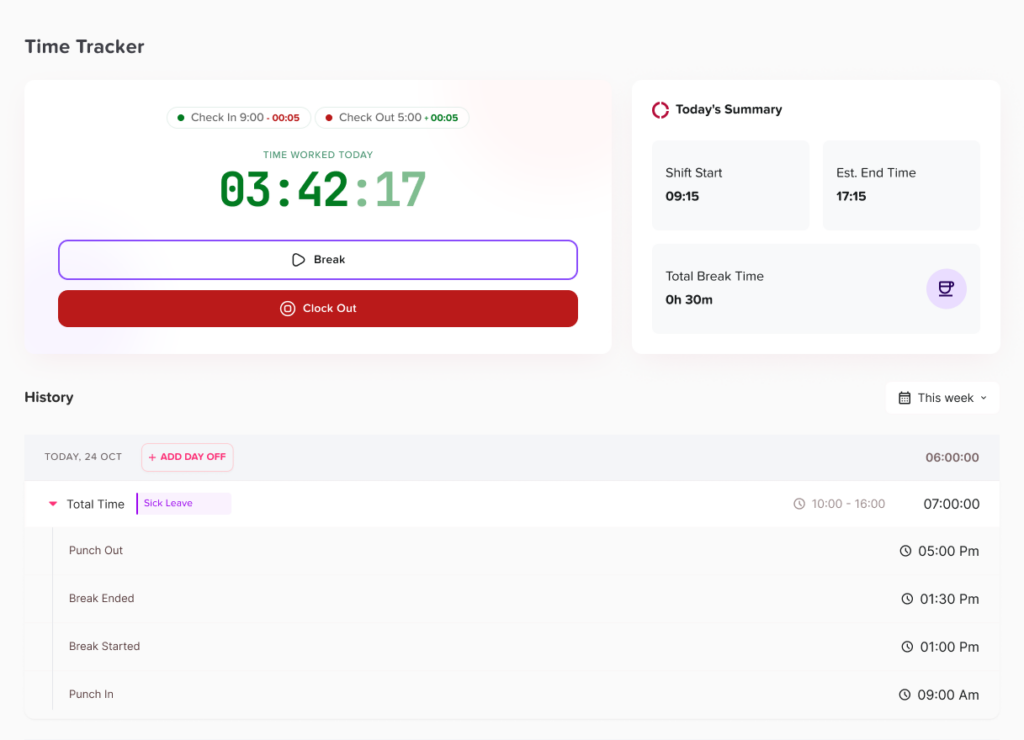Image resolution: width=1024 pixels, height=740 pixels.
Task: Click the red dot on Check Out
Action: pos(328,118)
